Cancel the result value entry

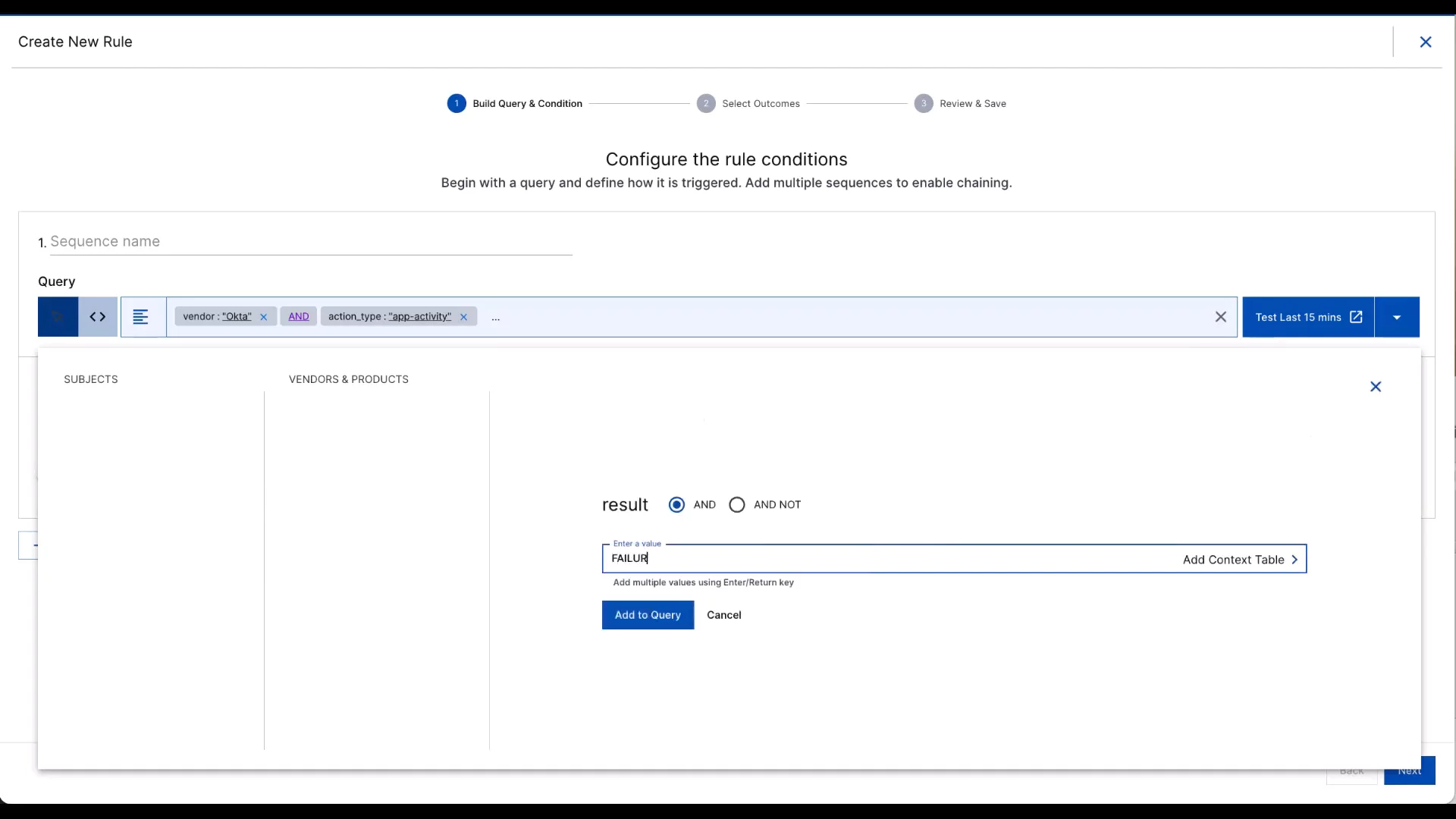723,615
